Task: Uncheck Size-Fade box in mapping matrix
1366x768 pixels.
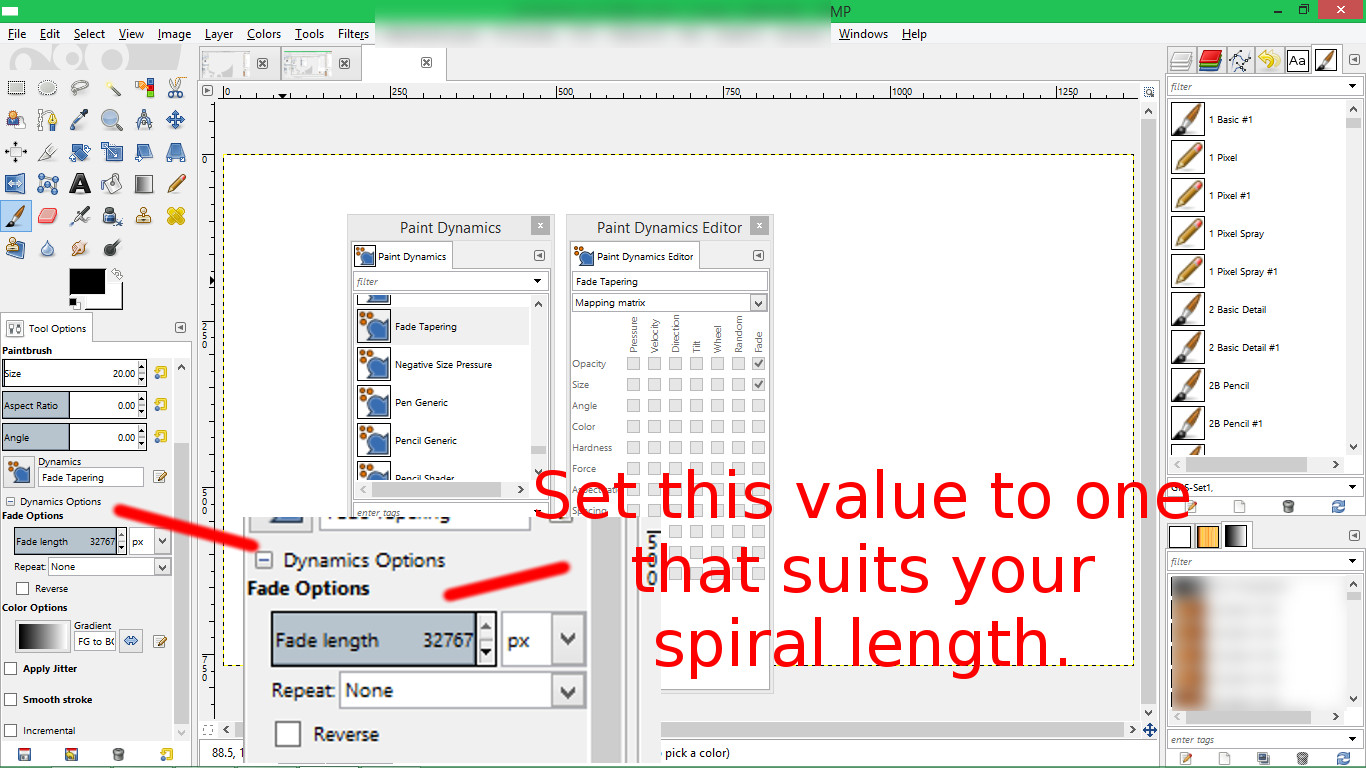Action: tap(759, 385)
